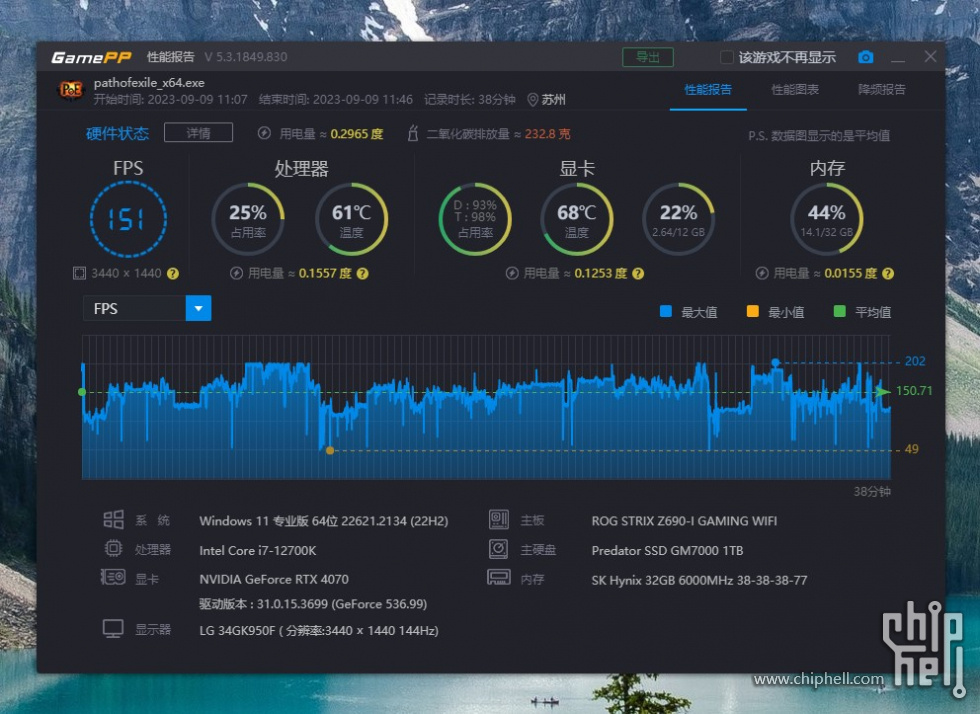Click the FPS 151 circular gauge
This screenshot has height=714, width=980.
pos(128,219)
